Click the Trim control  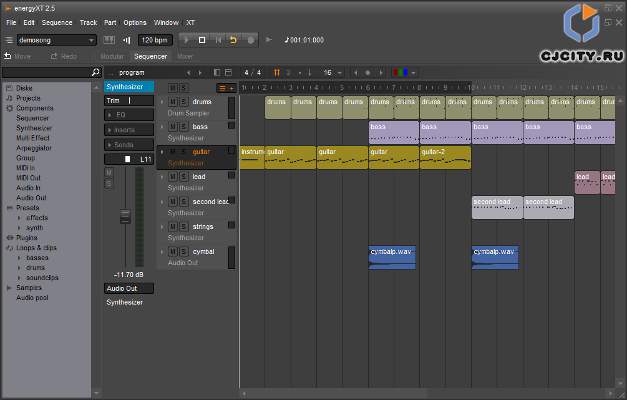pos(129,100)
